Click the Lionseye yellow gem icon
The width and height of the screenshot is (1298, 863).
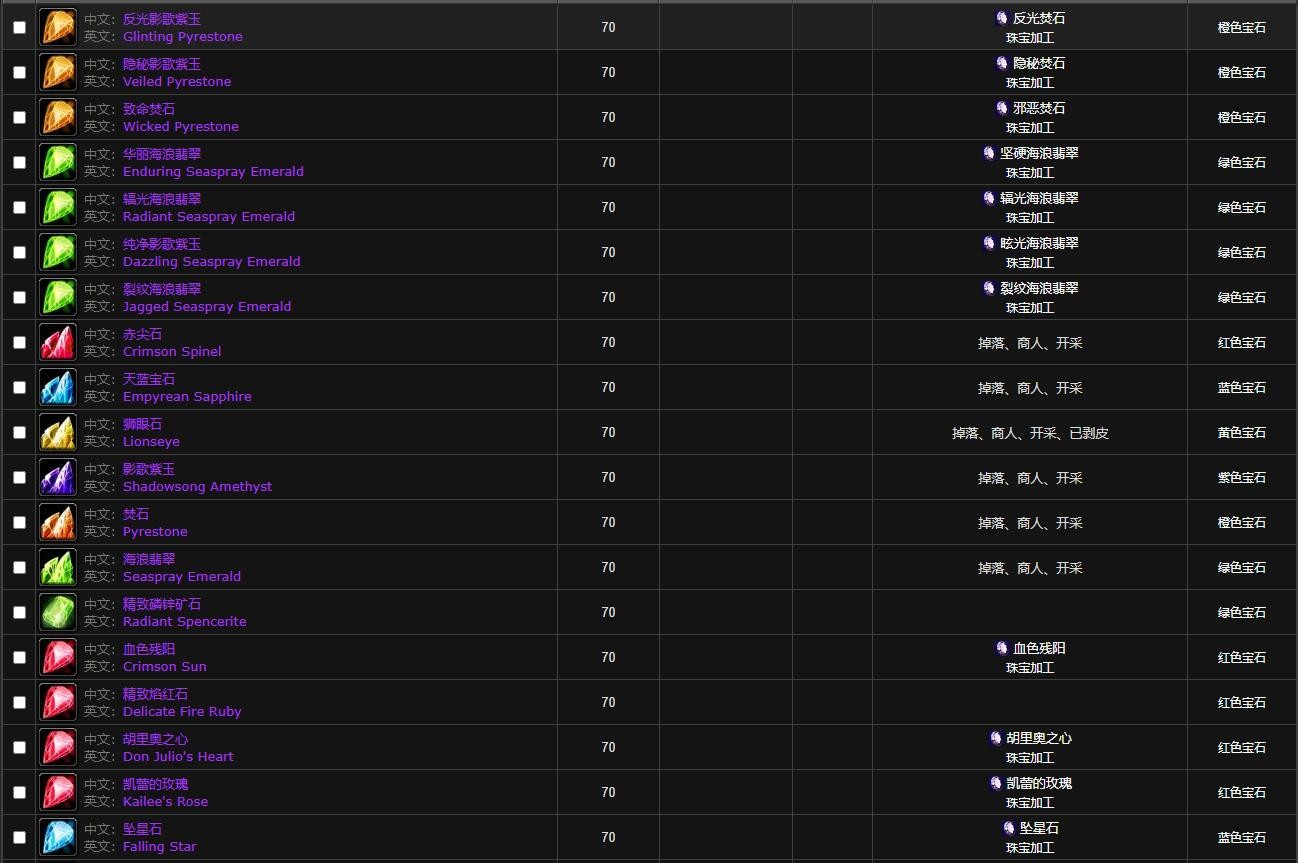click(58, 432)
